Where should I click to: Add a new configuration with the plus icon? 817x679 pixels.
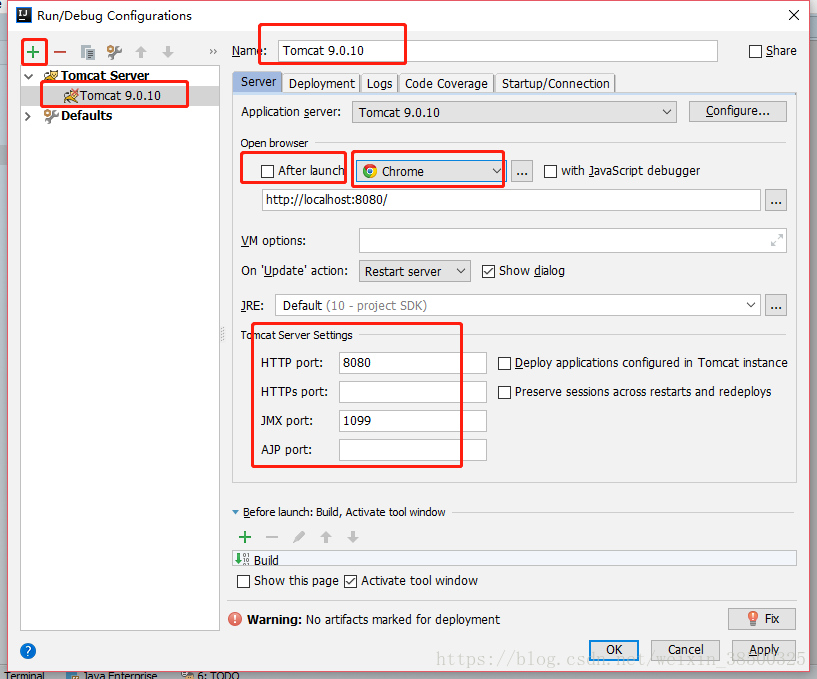pos(33,52)
